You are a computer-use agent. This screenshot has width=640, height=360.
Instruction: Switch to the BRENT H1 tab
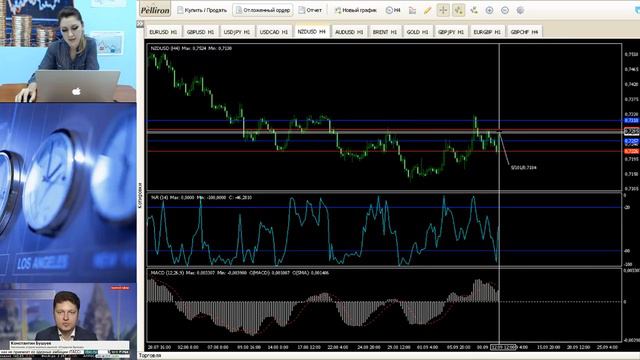pos(384,32)
